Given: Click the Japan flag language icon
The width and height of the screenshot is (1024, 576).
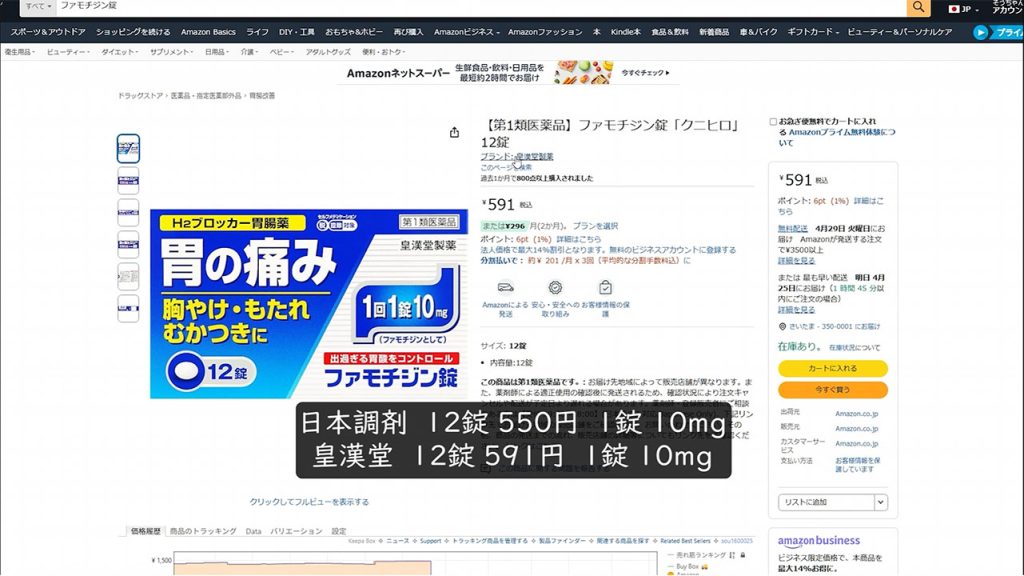Looking at the screenshot, I should coord(954,8).
